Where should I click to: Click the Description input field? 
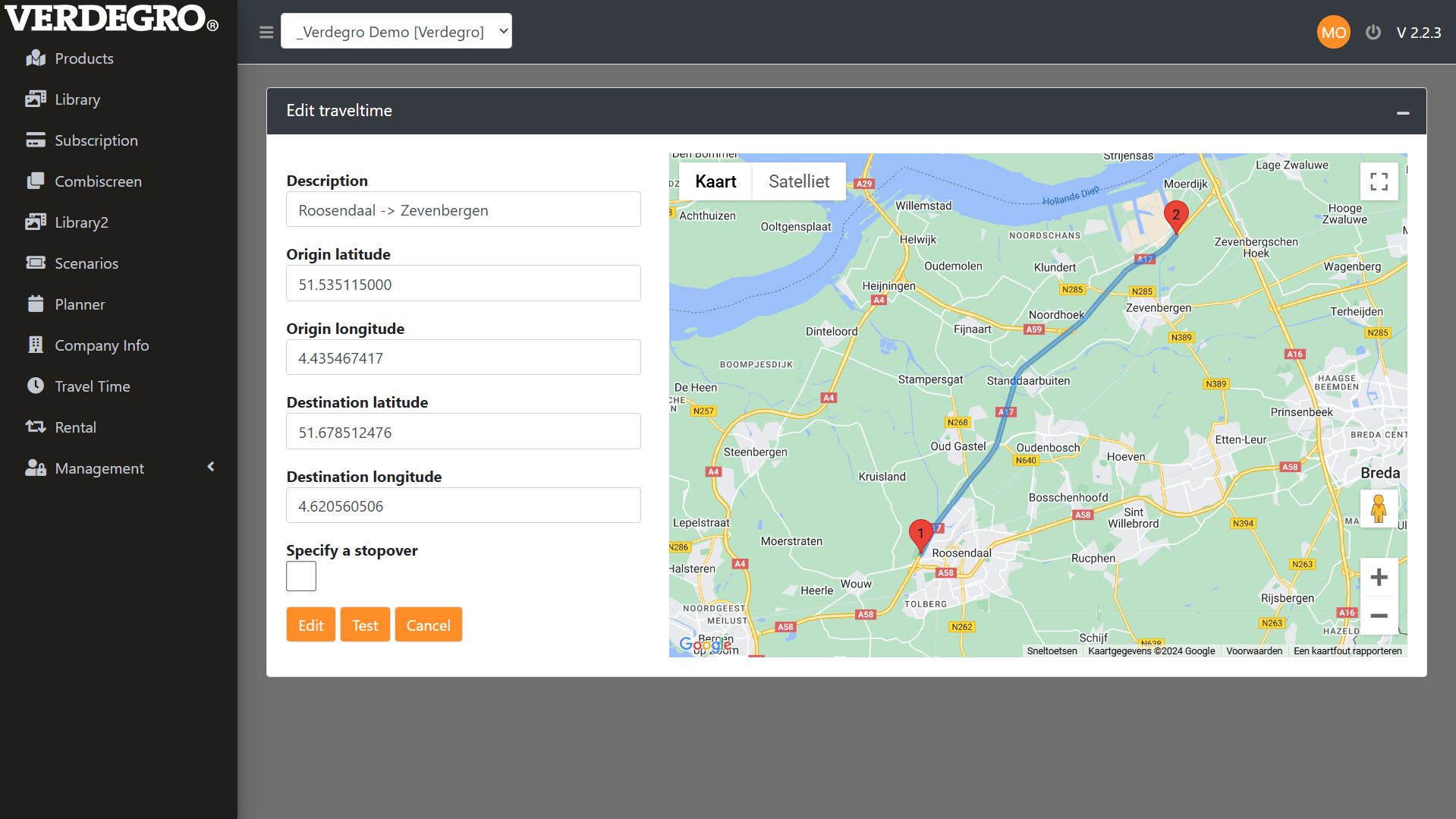pyautogui.click(x=464, y=209)
